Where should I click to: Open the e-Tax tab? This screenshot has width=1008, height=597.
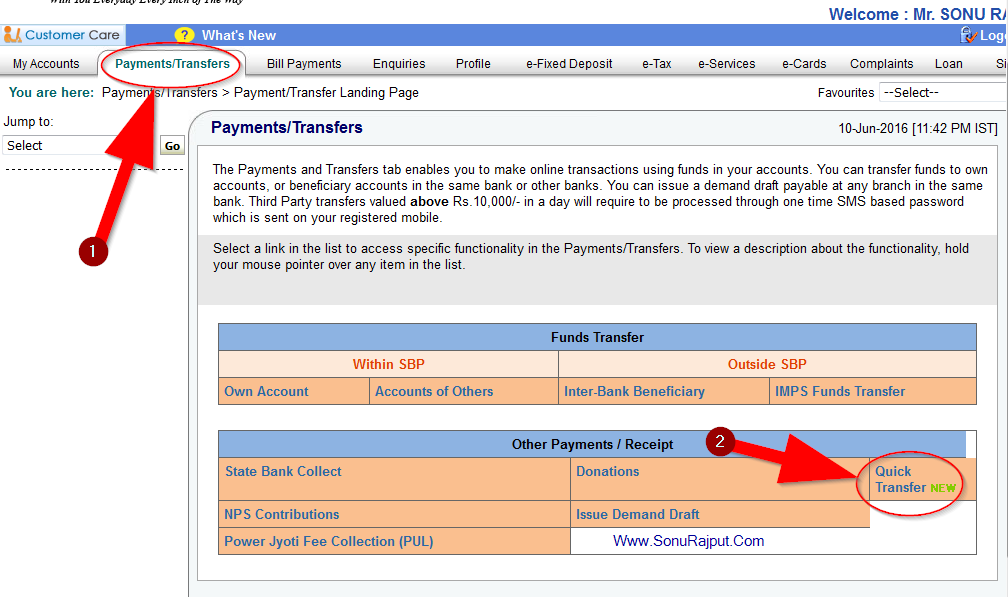[x=656, y=64]
